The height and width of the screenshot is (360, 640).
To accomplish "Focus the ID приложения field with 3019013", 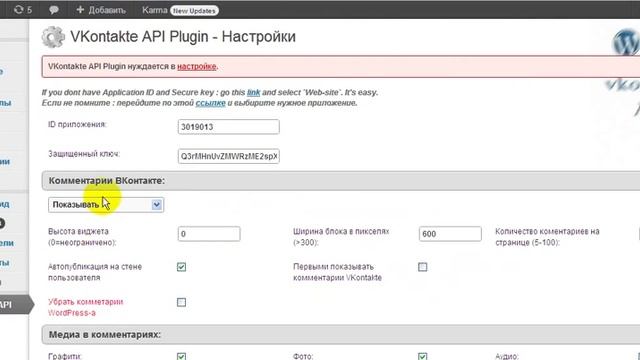I will tap(229, 127).
